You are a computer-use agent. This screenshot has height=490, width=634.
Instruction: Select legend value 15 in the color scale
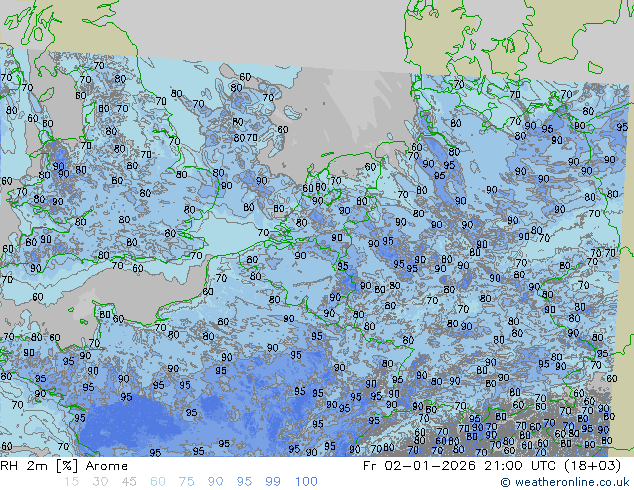pyautogui.click(x=71, y=482)
